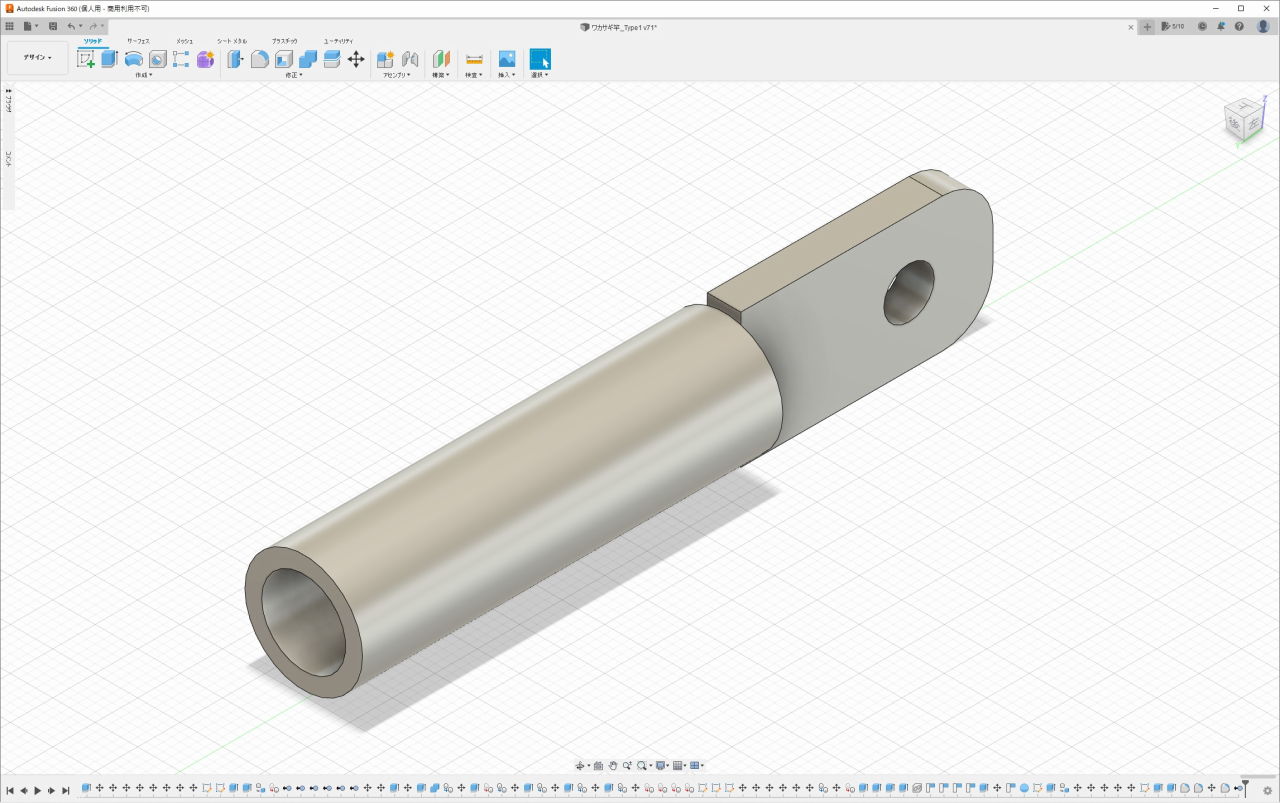Open display settings monitor dropdown
Viewport: 1280px width, 803px height.
662,766
